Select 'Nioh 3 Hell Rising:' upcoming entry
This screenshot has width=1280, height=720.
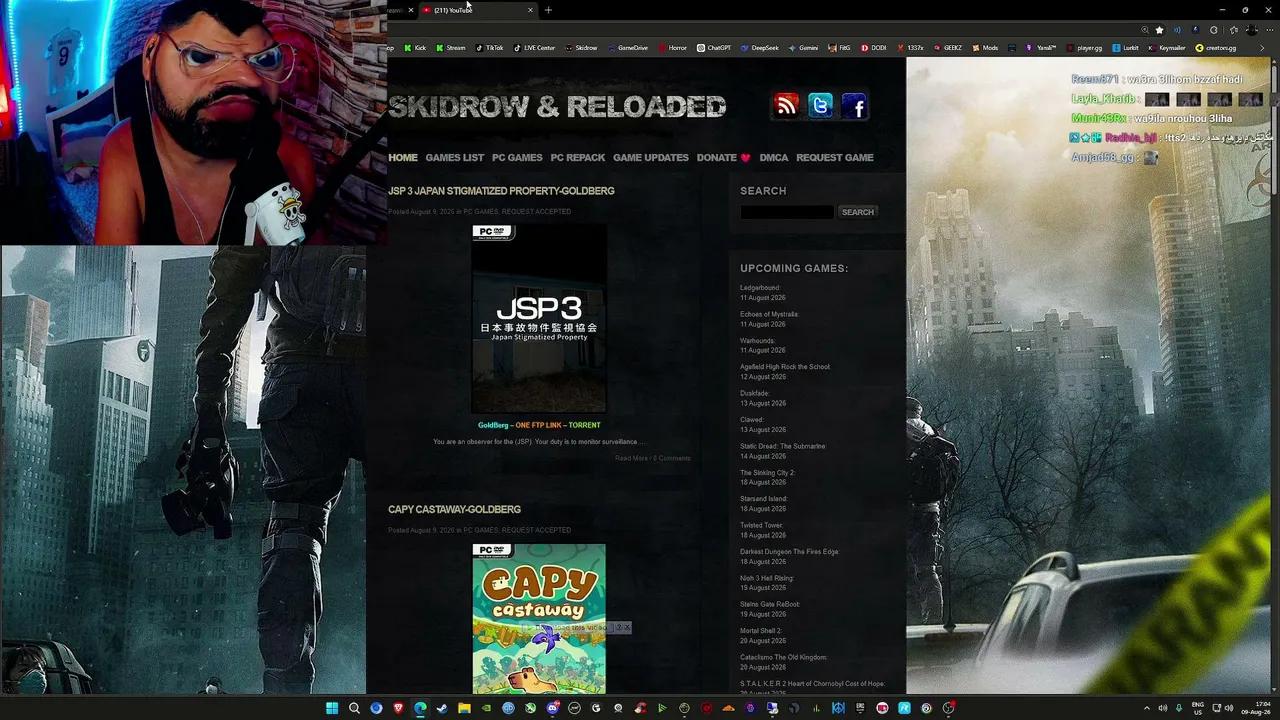pos(767,578)
